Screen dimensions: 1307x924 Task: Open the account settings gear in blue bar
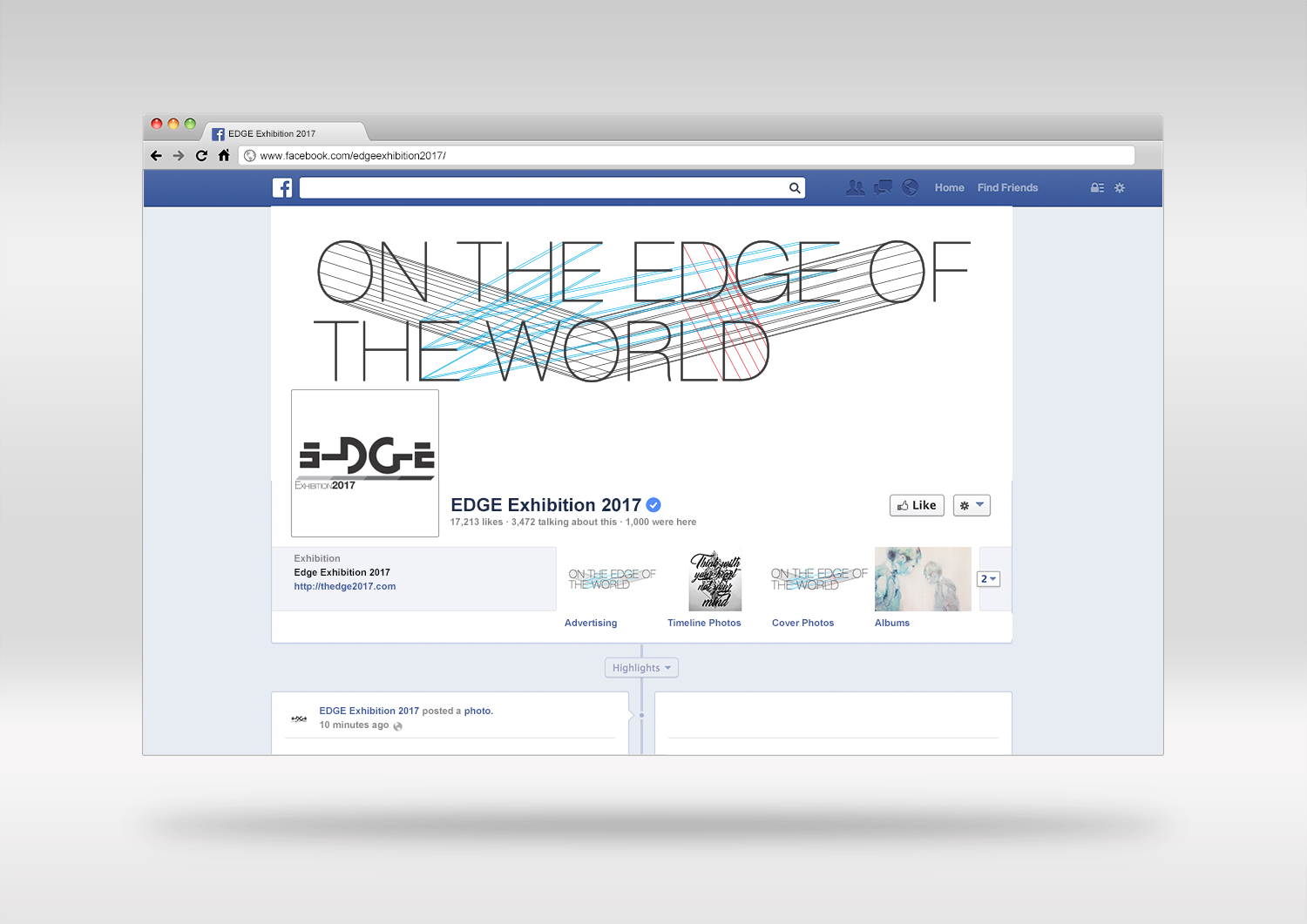(1120, 188)
